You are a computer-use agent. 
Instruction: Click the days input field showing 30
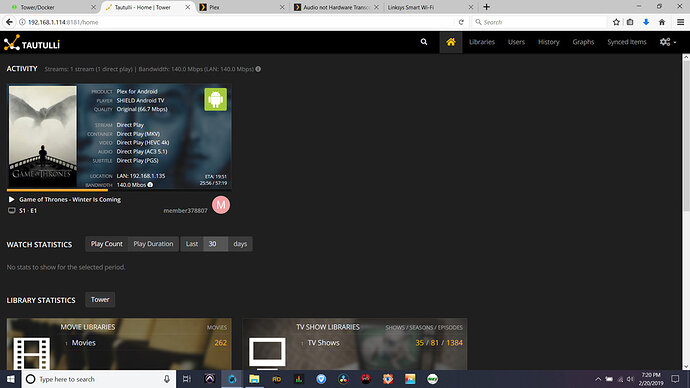pos(216,244)
